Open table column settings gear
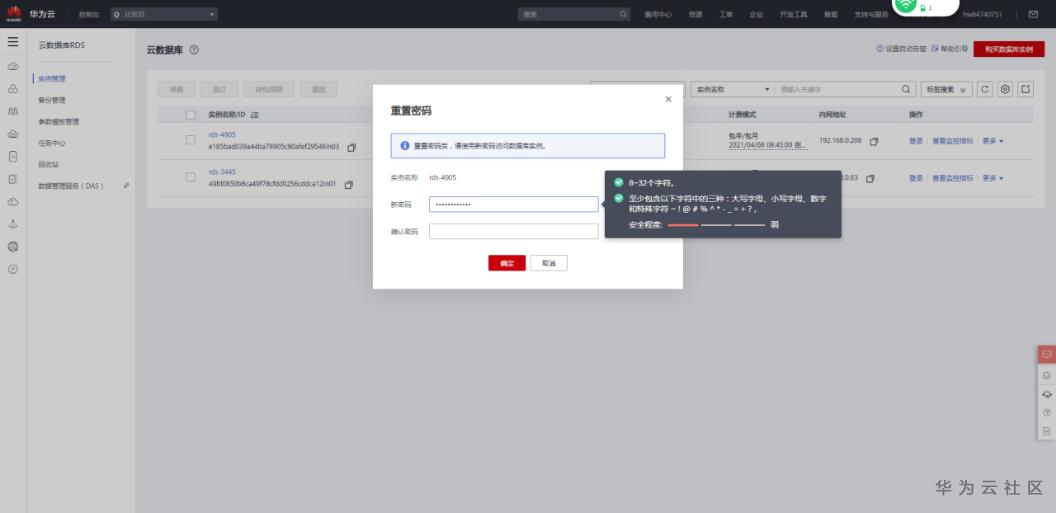The image size is (1056, 513). [1005, 90]
